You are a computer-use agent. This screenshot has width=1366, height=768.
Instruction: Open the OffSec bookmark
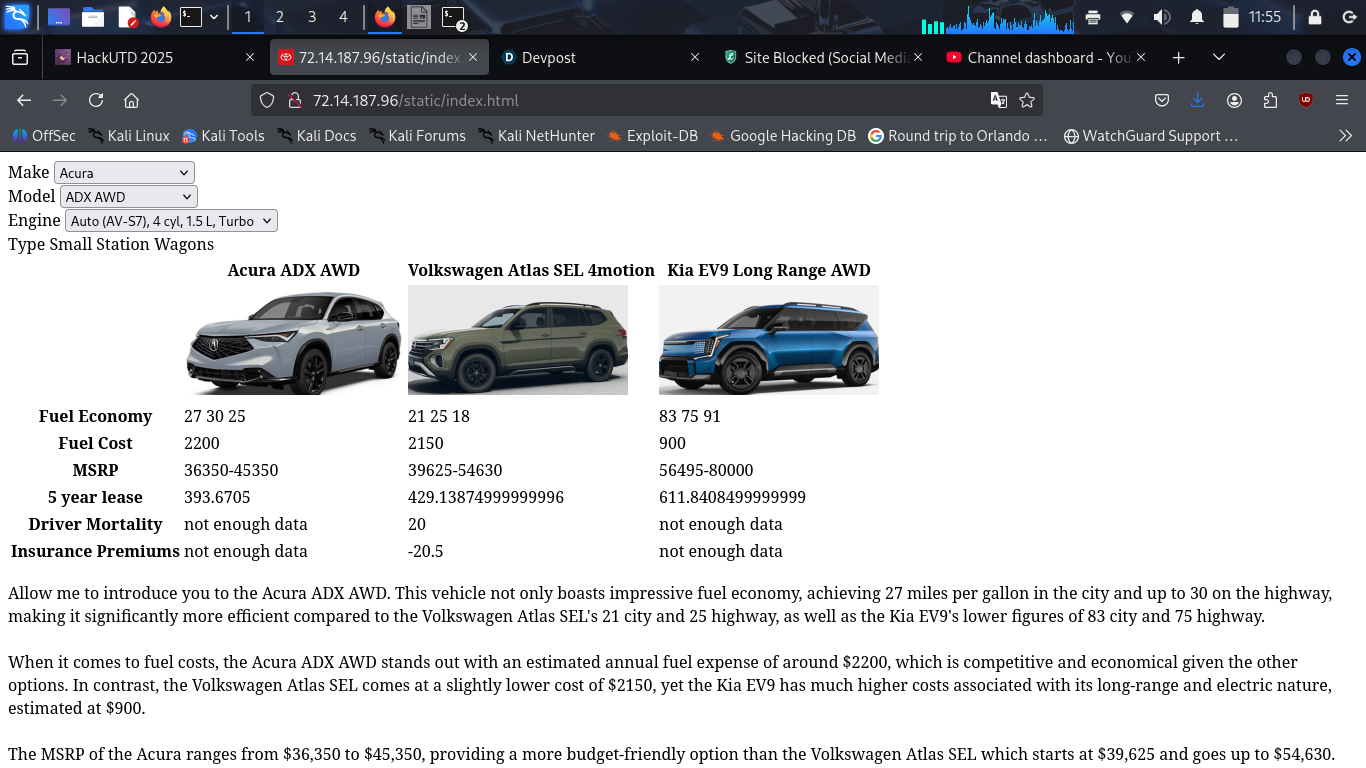tap(43, 136)
